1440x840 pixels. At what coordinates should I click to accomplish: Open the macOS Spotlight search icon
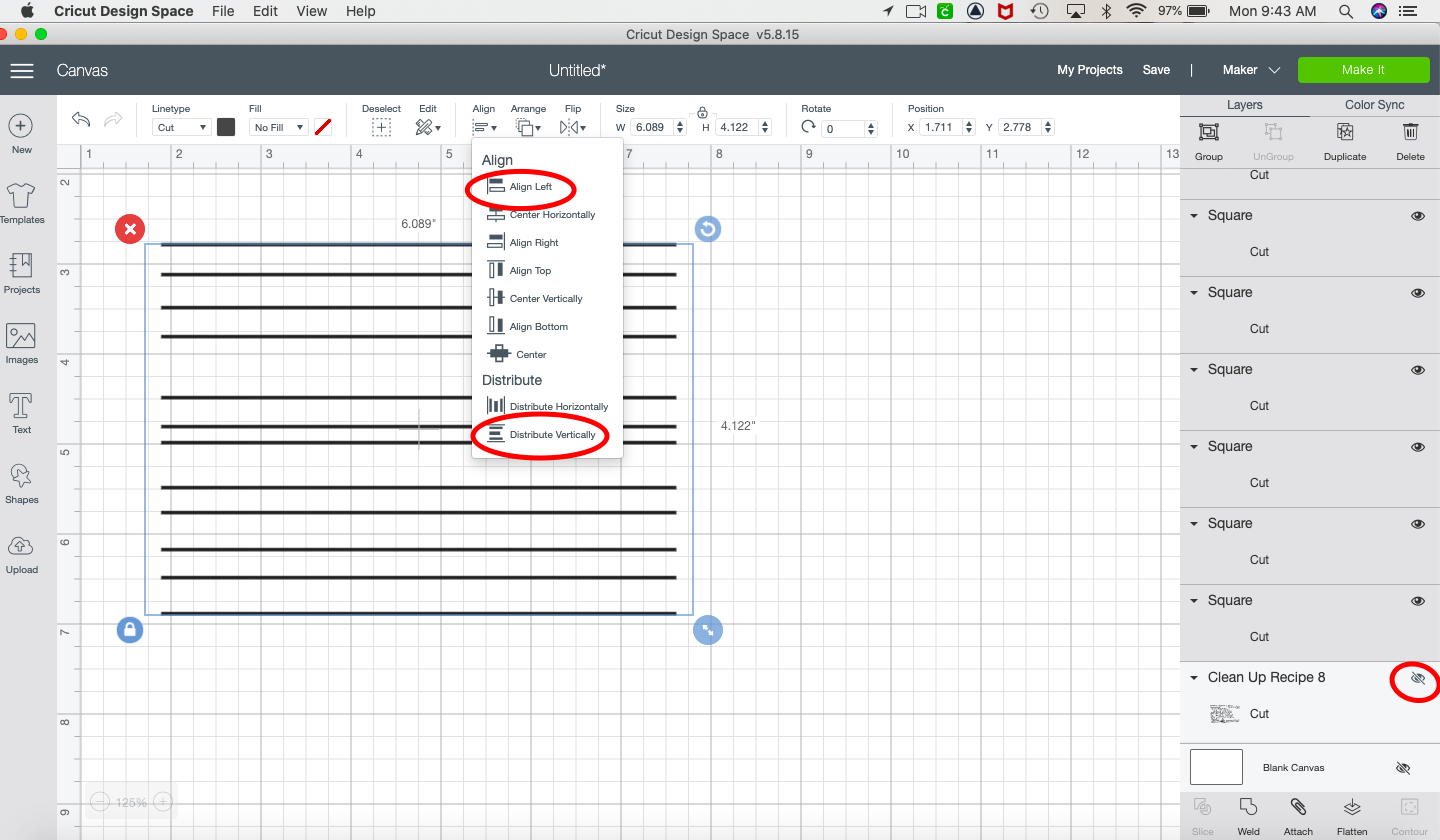[x=1346, y=11]
